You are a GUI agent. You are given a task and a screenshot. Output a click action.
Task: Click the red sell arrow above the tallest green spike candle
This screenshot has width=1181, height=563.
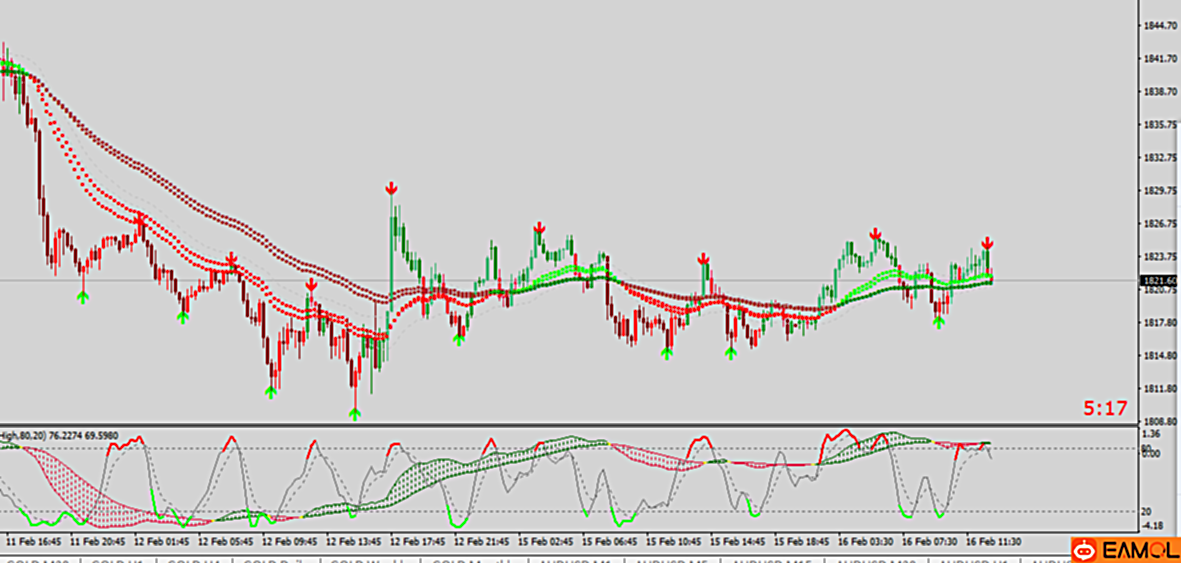[392, 188]
